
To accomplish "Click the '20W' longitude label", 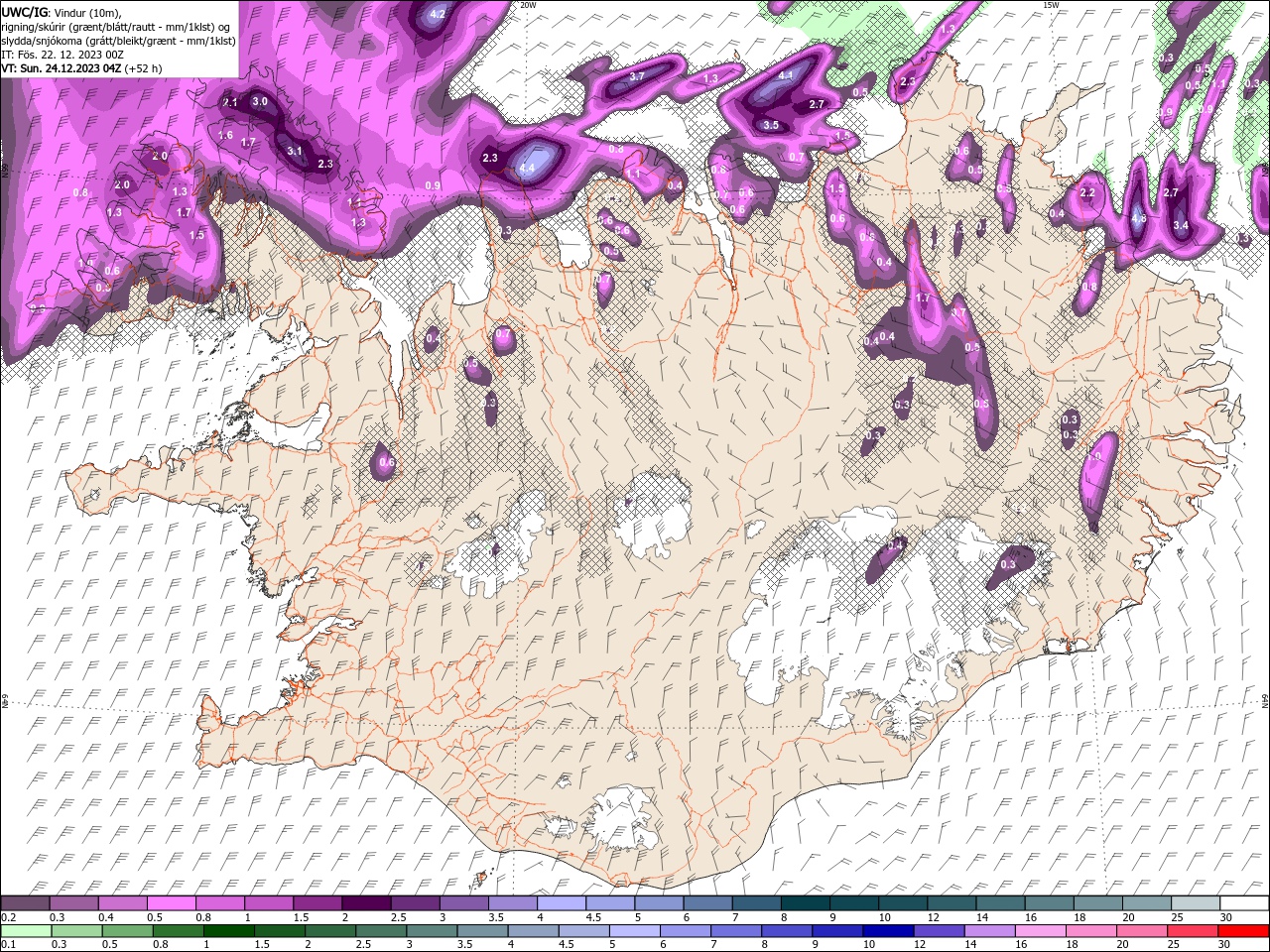I will pos(528,5).
